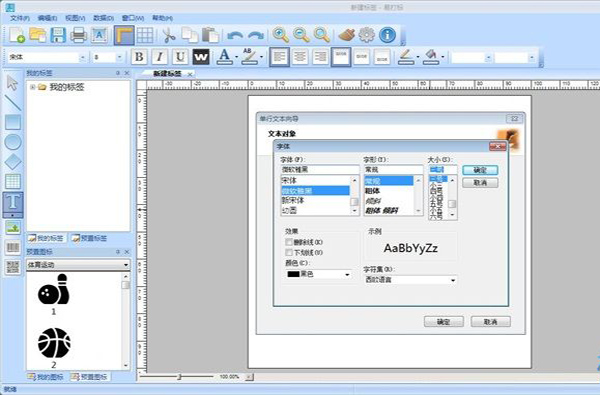The image size is (600, 395).
Task: Expand the 我的标签 tree folder
Action: tap(33, 87)
